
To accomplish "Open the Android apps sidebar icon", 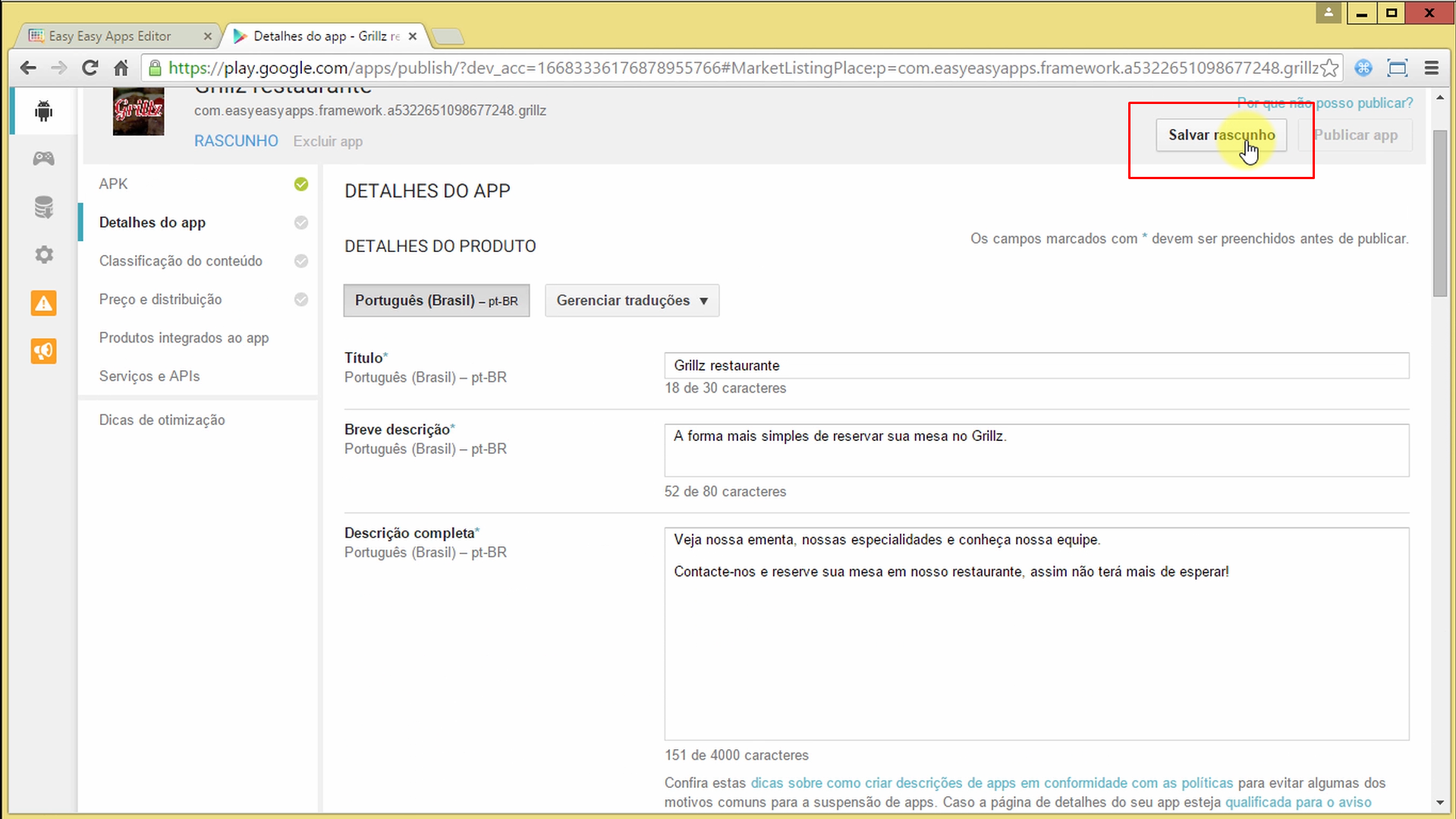I will tap(43, 112).
